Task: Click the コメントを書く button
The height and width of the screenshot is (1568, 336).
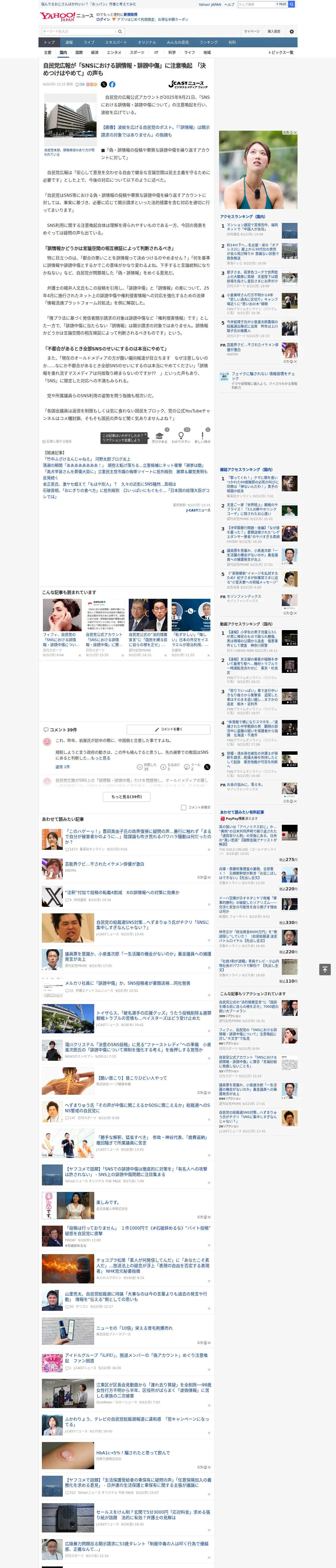Action: pyautogui.click(x=168, y=729)
